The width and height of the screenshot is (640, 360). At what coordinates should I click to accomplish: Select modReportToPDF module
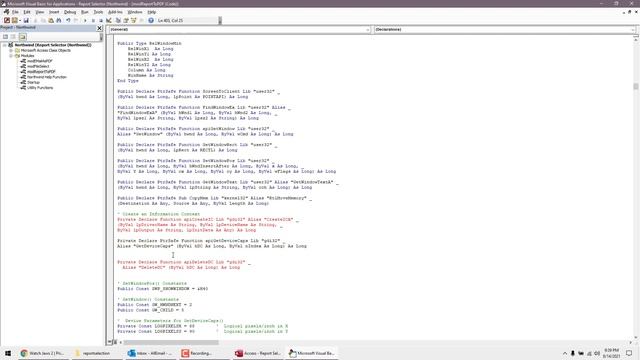(x=41, y=71)
